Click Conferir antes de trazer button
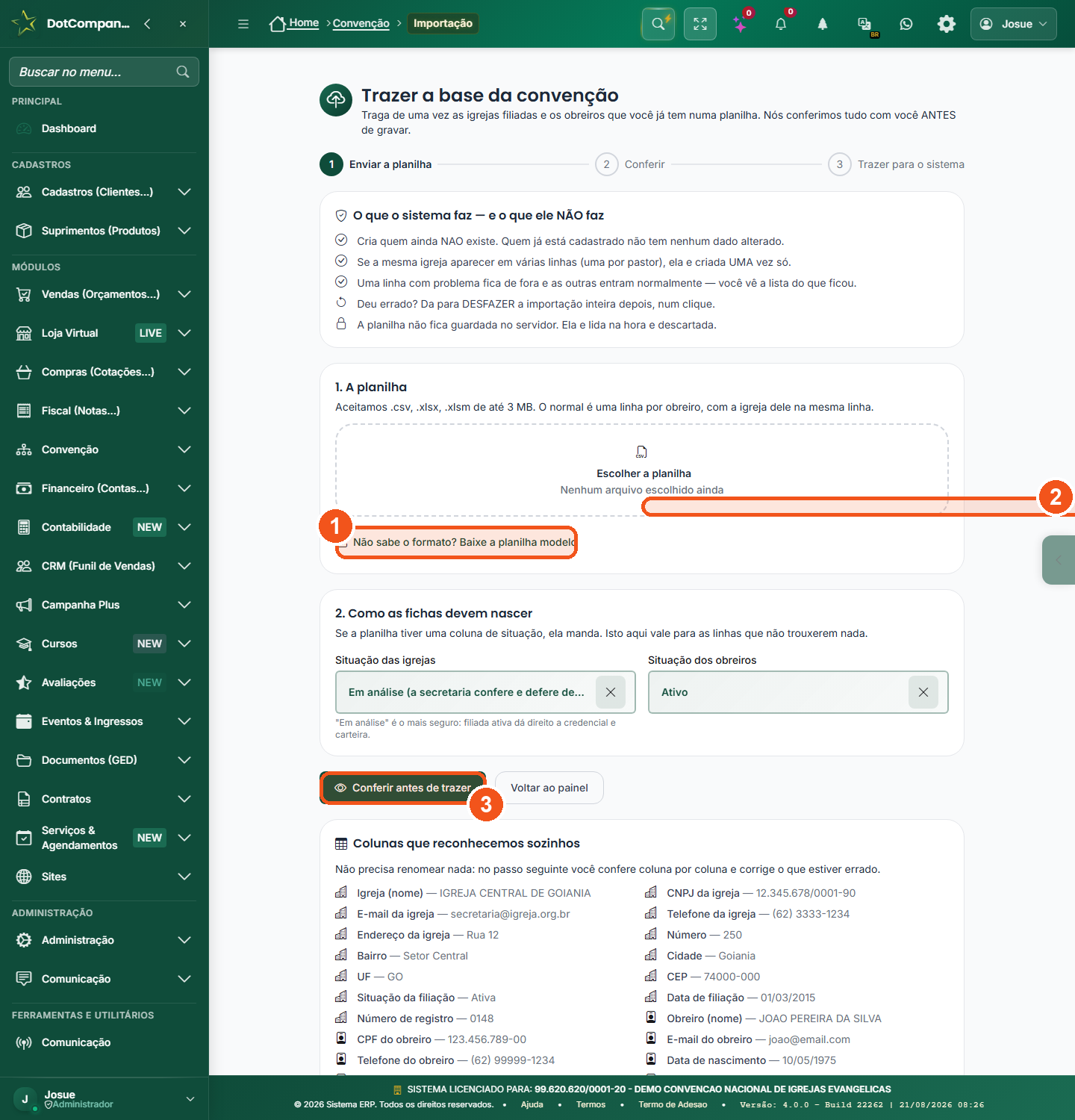The image size is (1075, 1120). coord(403,788)
